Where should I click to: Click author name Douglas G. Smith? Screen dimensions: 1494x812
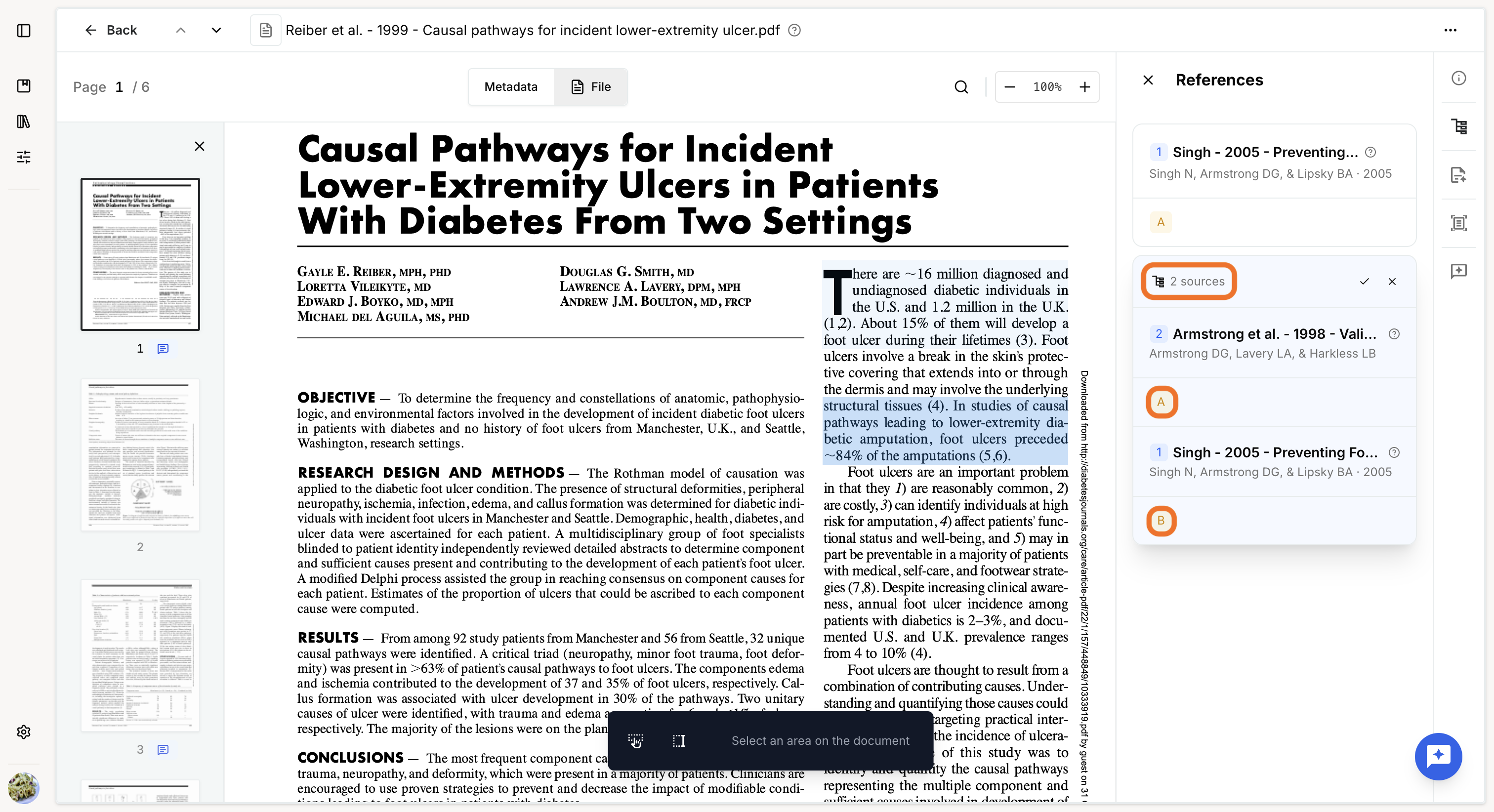(x=626, y=272)
